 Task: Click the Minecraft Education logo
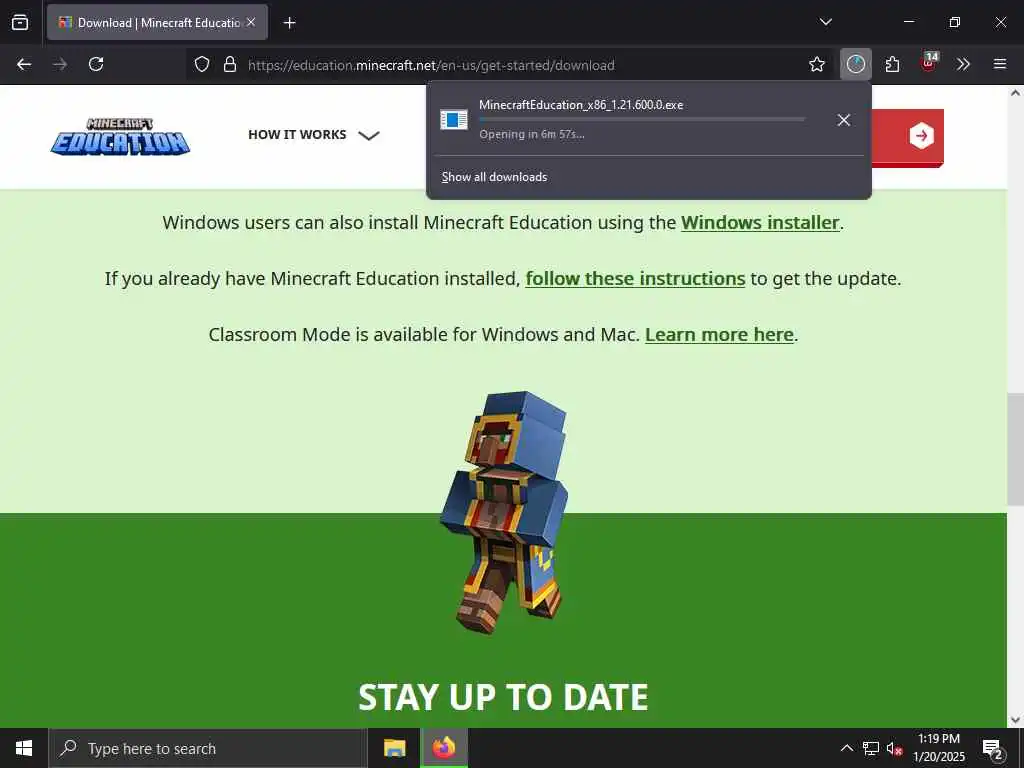pos(120,136)
